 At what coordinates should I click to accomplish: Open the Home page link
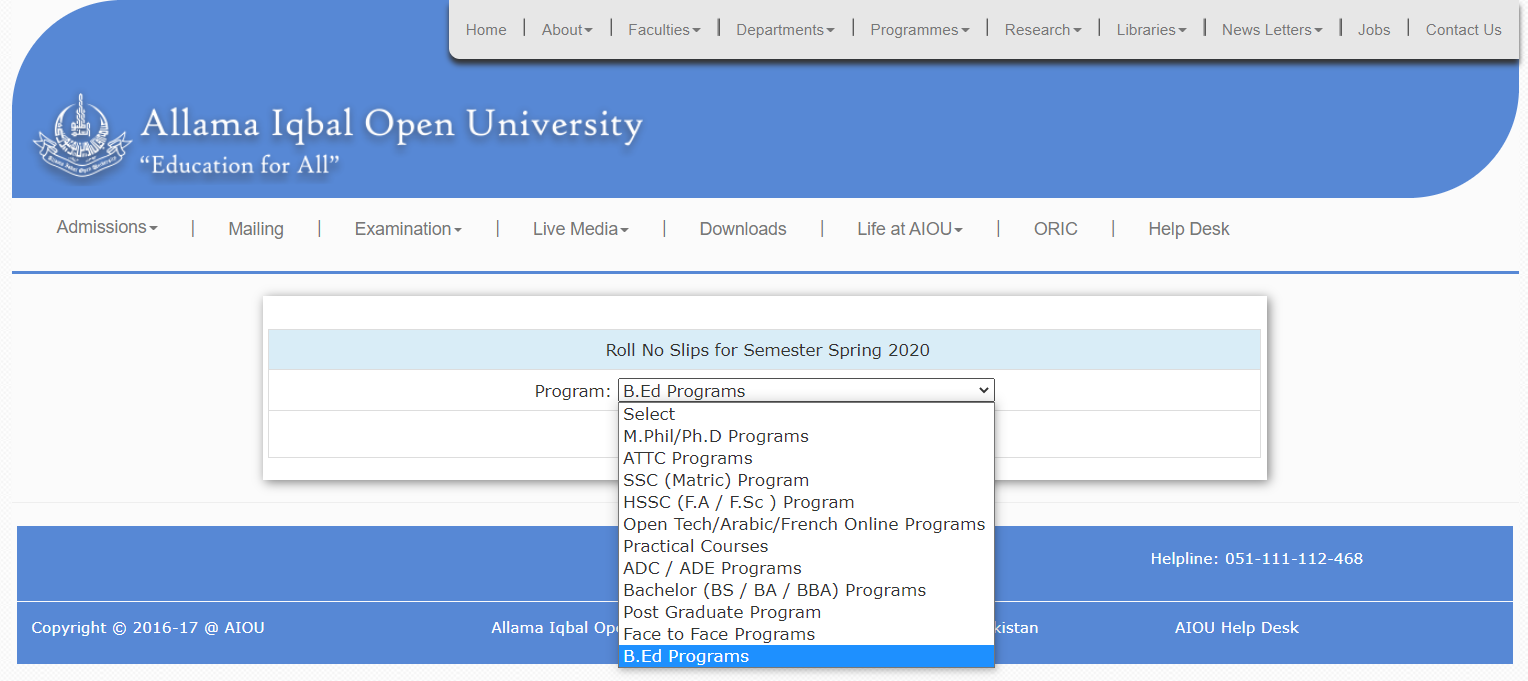tap(486, 30)
